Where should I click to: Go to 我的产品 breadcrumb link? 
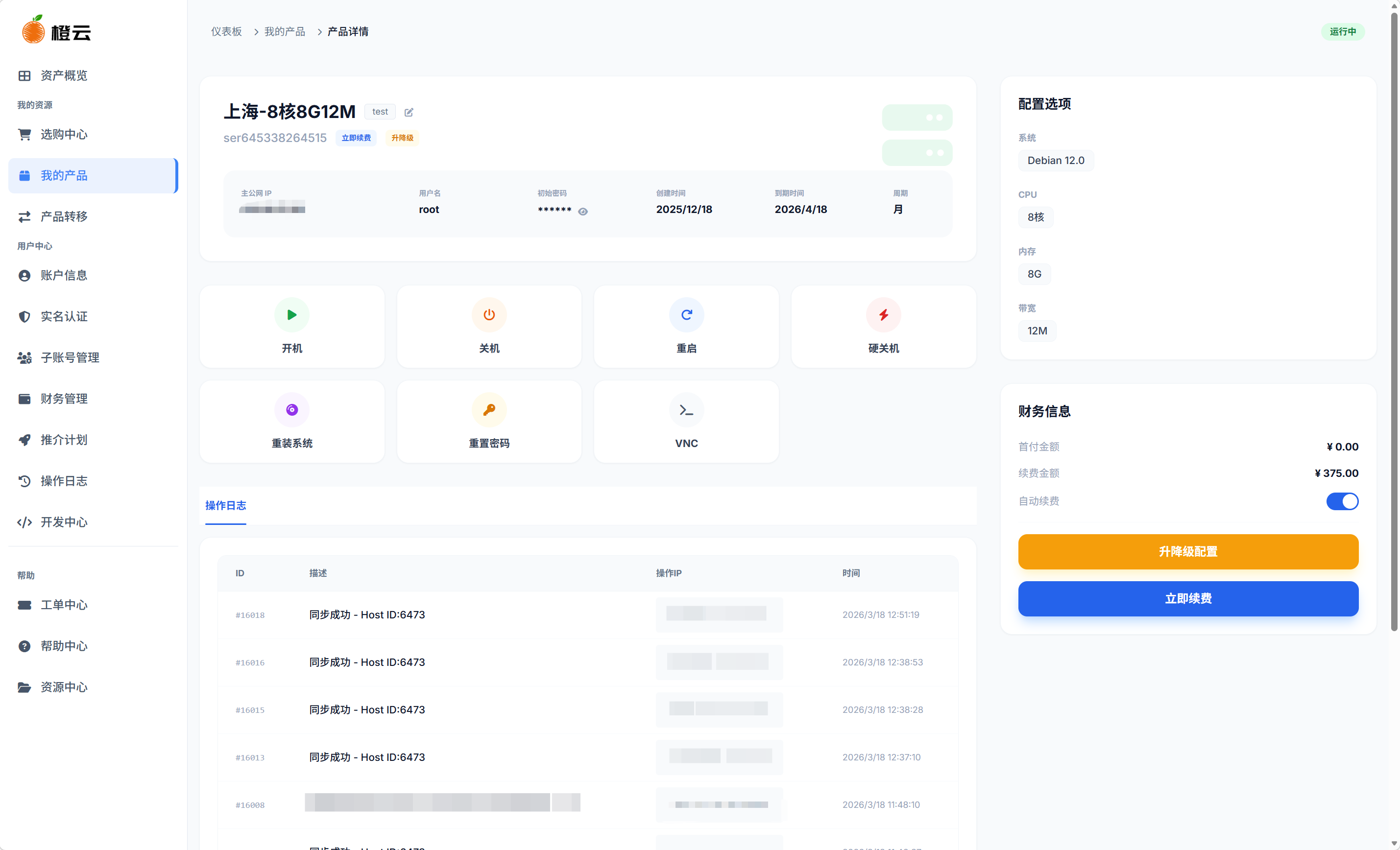pyautogui.click(x=284, y=31)
